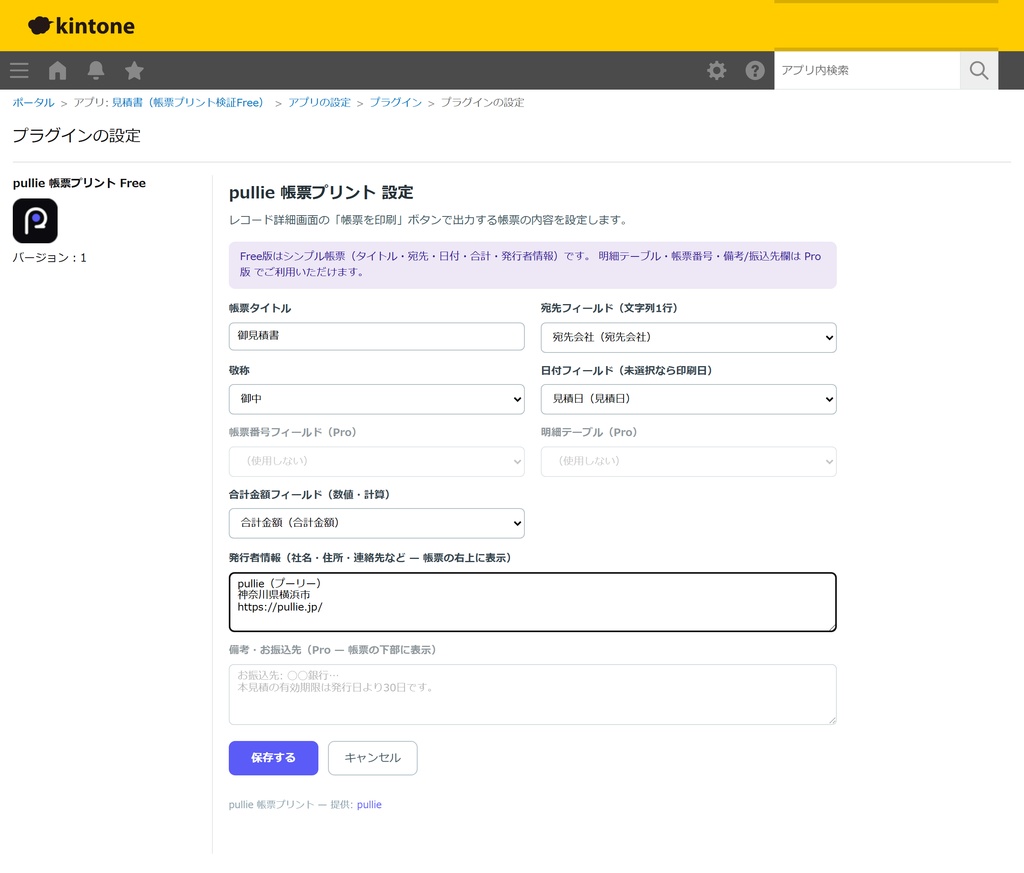The height and width of the screenshot is (873, 1024).
Task: Click the kintone logo
Action: (x=81, y=25)
